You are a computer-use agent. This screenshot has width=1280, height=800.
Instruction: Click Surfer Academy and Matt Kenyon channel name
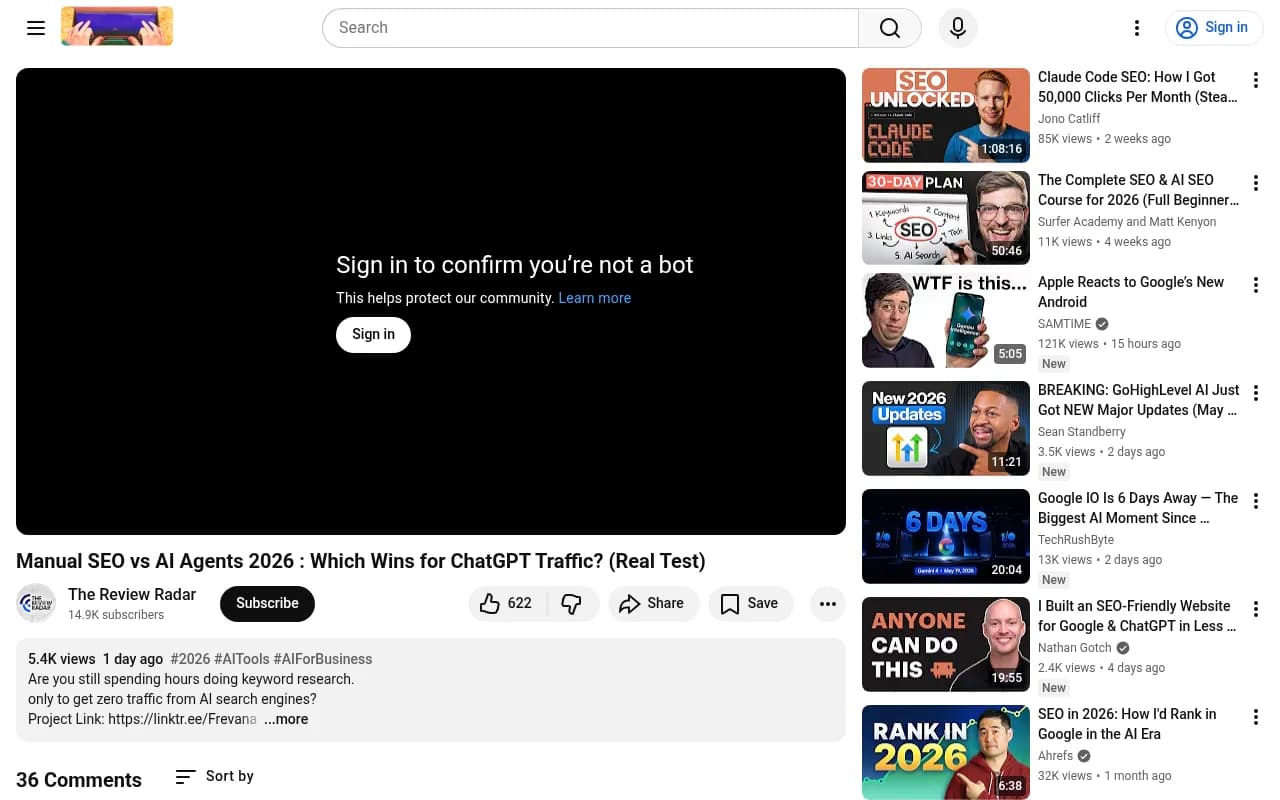pos(1127,222)
